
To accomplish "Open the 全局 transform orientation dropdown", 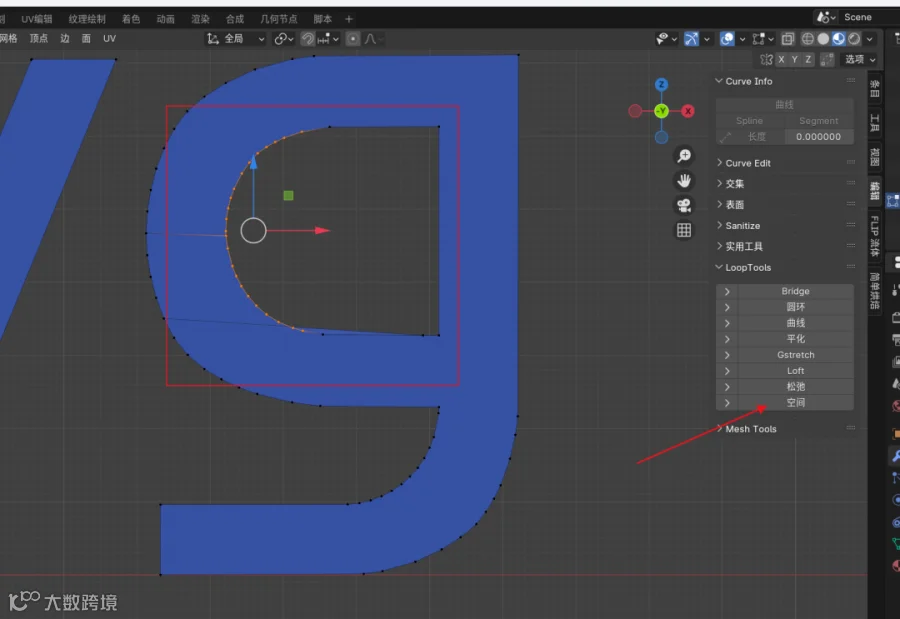I will 236,38.
